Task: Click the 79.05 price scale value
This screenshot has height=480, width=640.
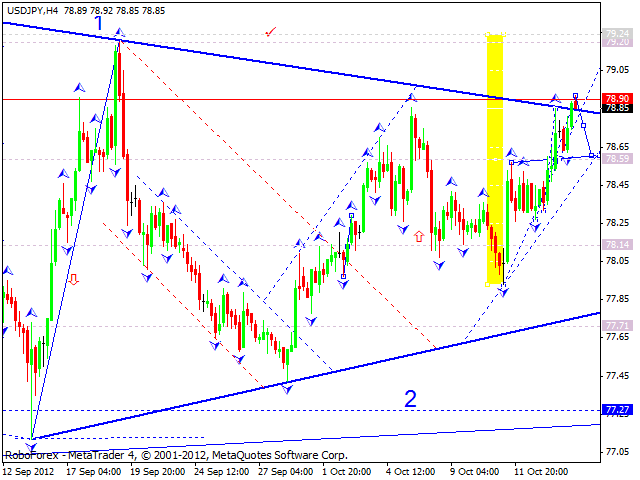Action: [x=618, y=70]
